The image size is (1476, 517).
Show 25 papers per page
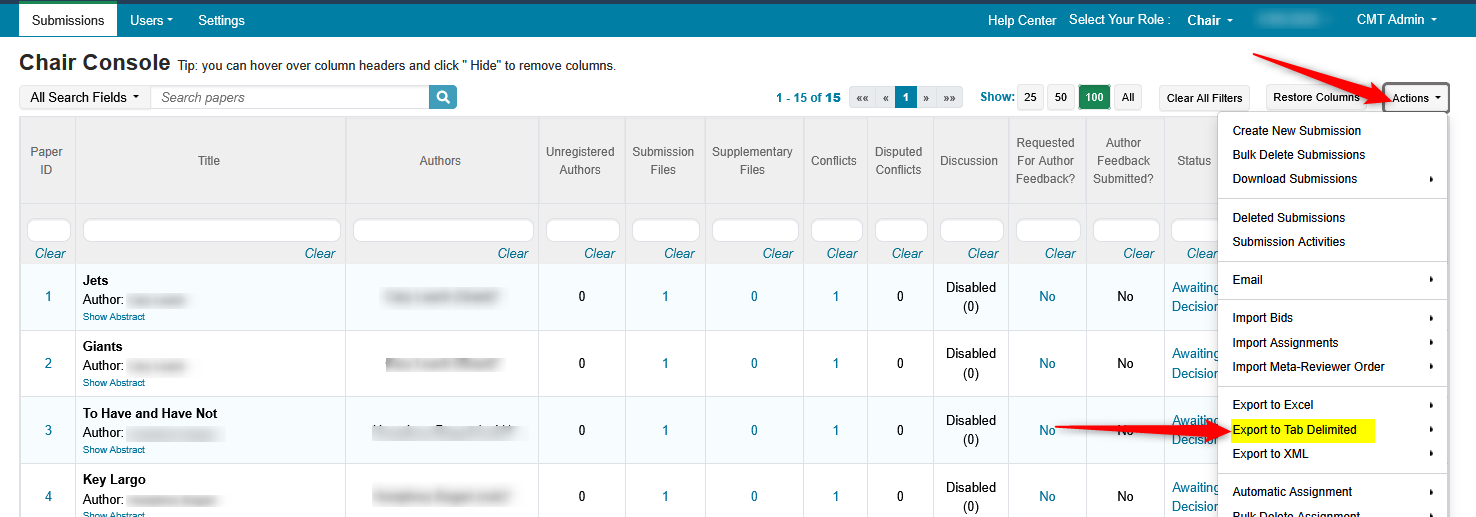[x=1030, y=98]
